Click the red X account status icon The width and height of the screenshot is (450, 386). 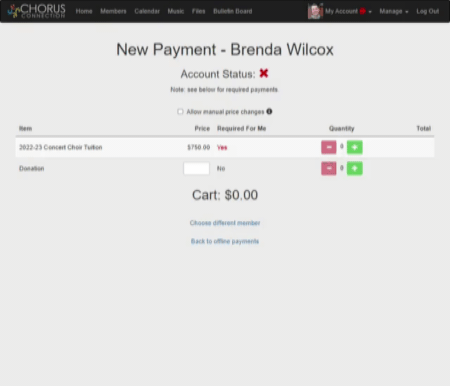264,73
